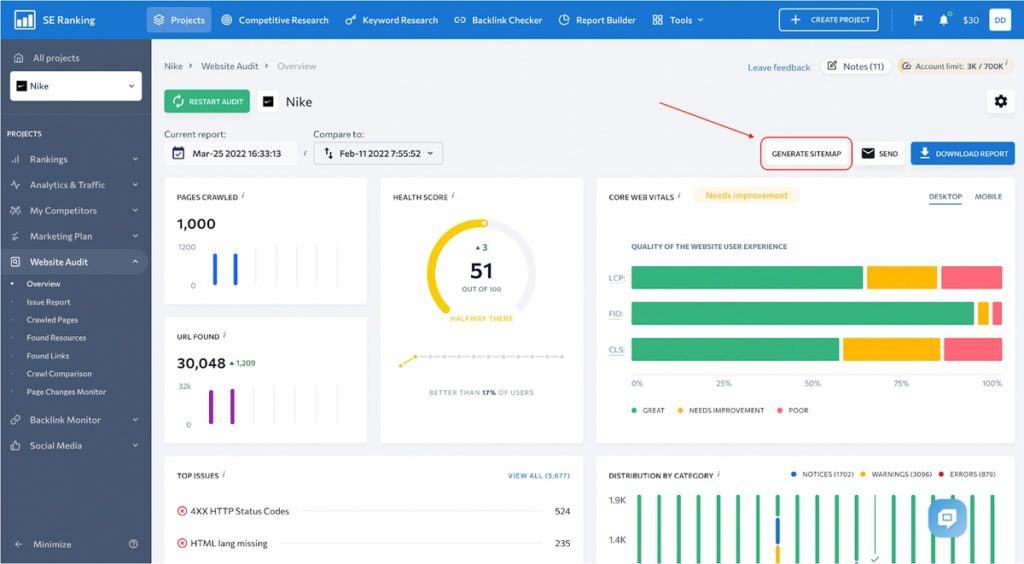Expand the My Competitors section
Image resolution: width=1024 pixels, height=564 pixels.
(135, 210)
